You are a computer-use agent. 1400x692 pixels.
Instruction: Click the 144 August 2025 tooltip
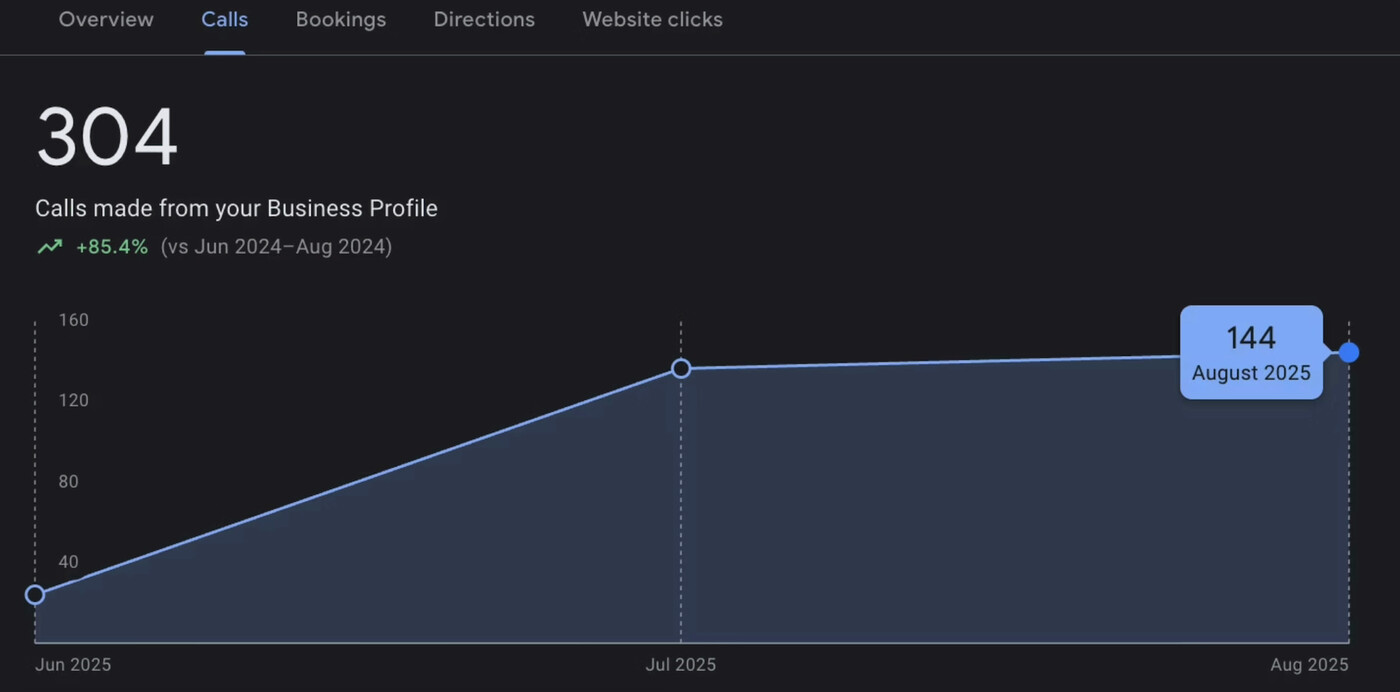coord(1251,352)
